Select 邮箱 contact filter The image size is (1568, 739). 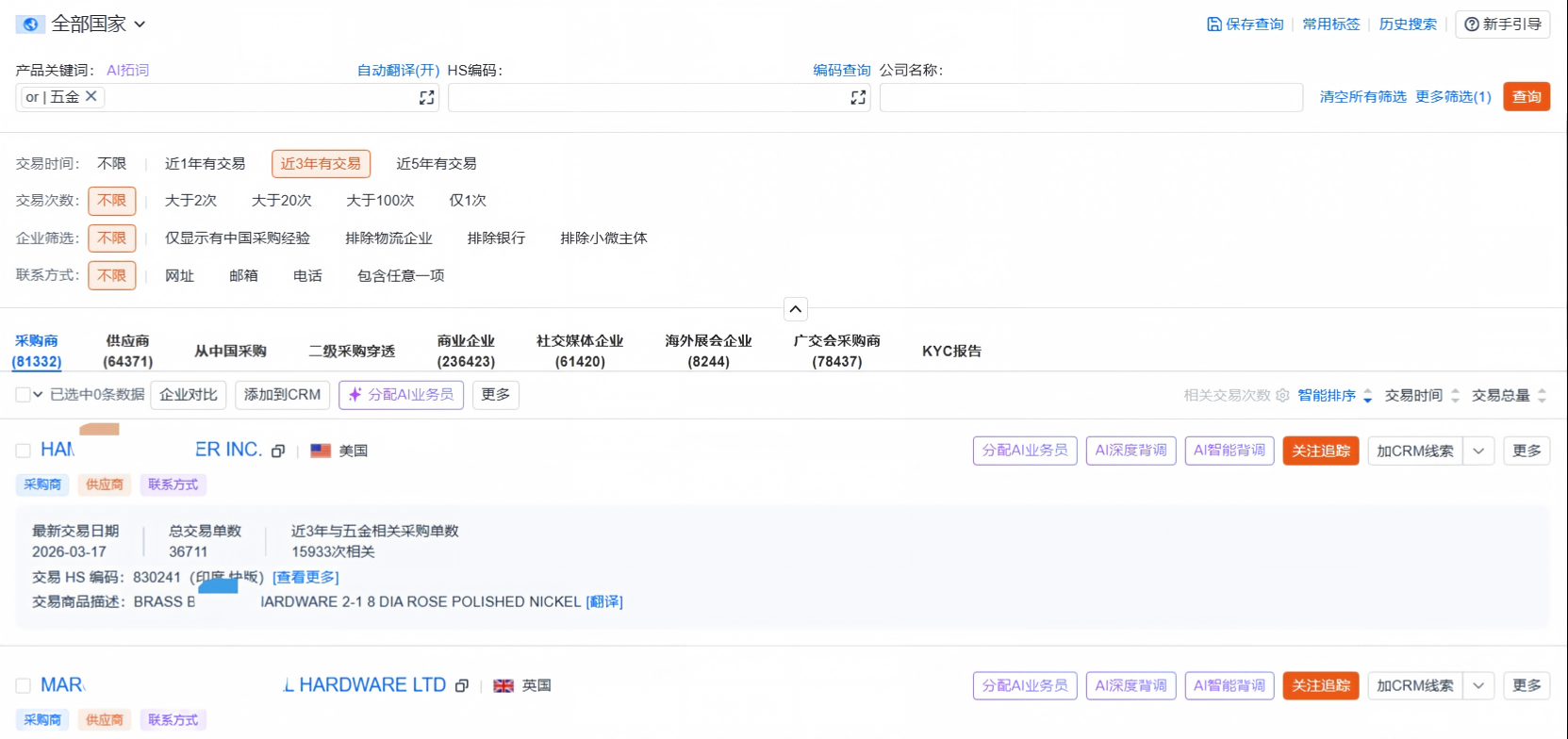[243, 276]
